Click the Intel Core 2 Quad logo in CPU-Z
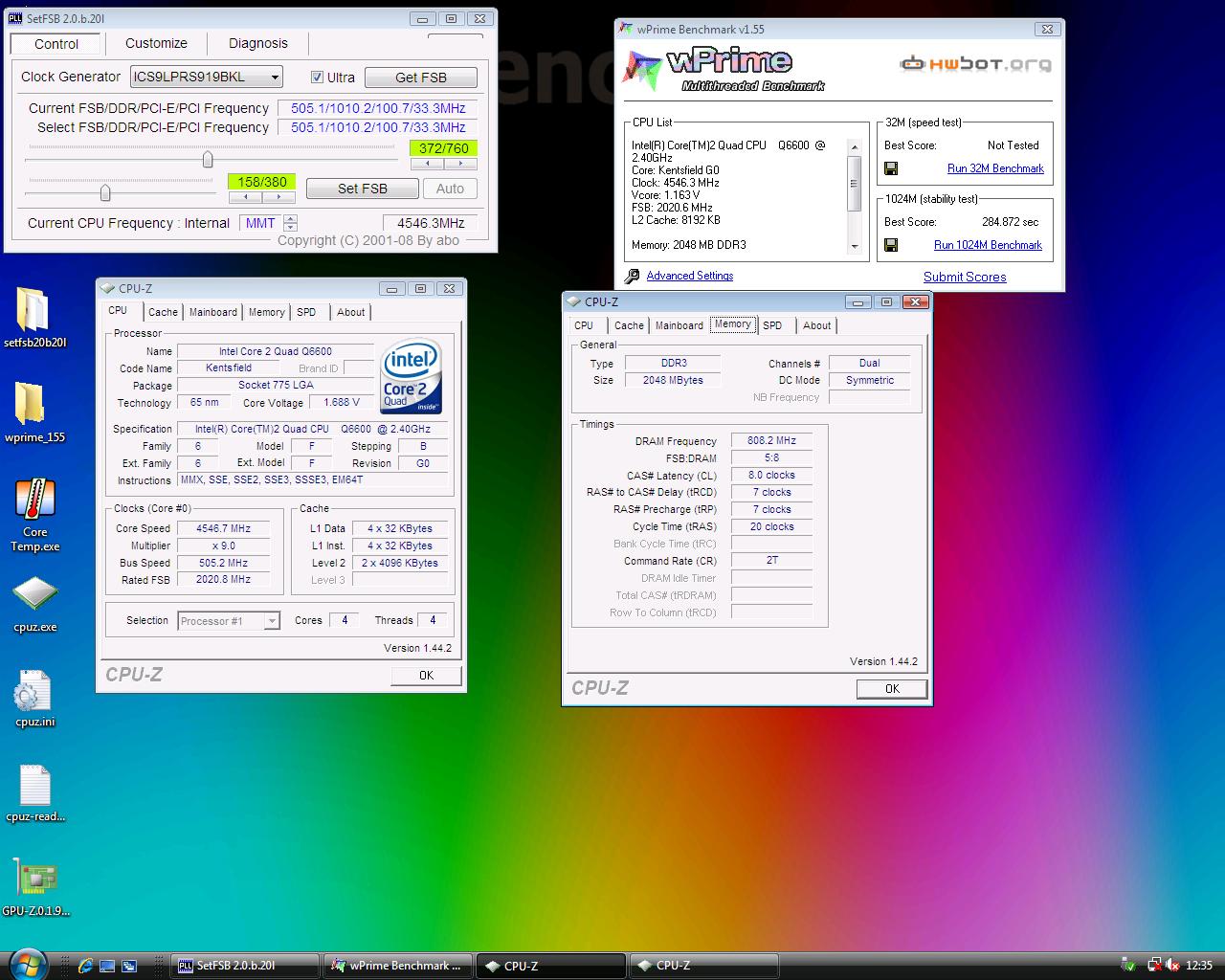1225x980 pixels. coord(412,376)
